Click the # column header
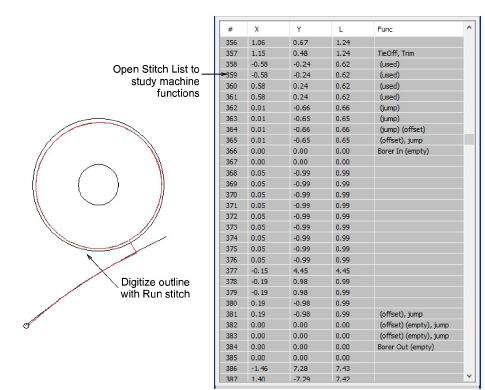485x390 pixels. tap(234, 29)
